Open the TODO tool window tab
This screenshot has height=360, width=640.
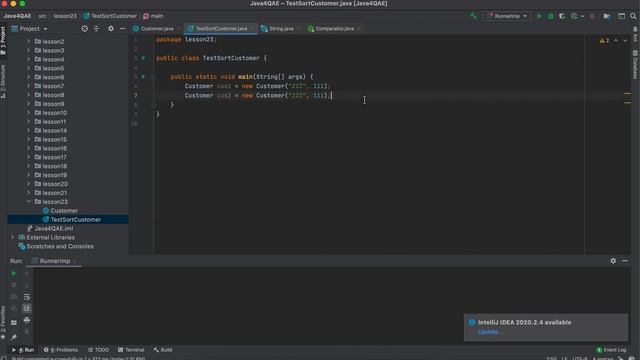(98, 350)
